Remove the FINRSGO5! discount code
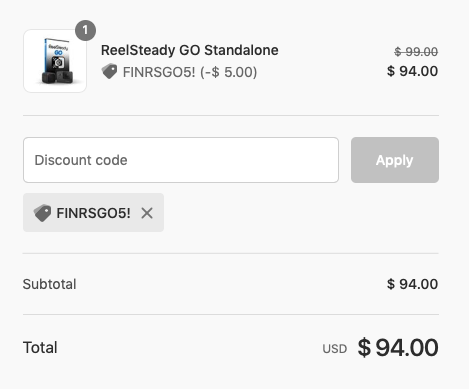This screenshot has height=389, width=469. (147, 213)
